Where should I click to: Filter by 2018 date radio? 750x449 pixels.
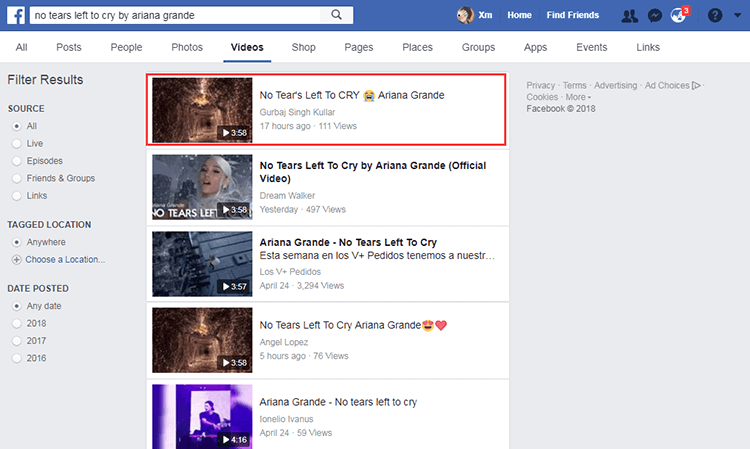click(x=17, y=324)
